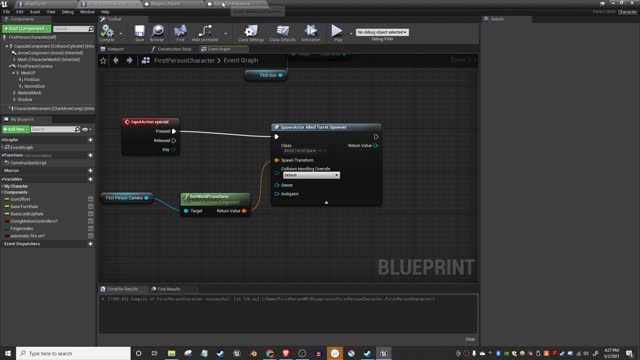Open Class Settings from toolbar
The width and height of the screenshot is (640, 360).
pyautogui.click(x=251, y=33)
